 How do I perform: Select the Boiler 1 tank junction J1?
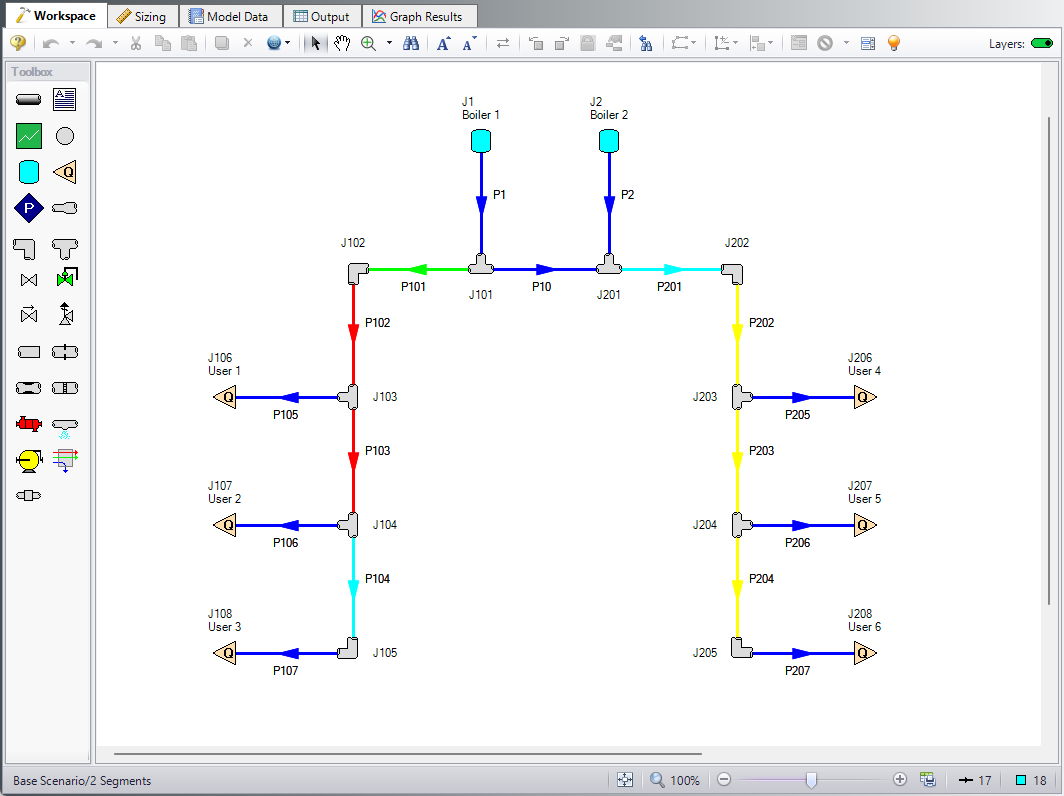[x=481, y=141]
